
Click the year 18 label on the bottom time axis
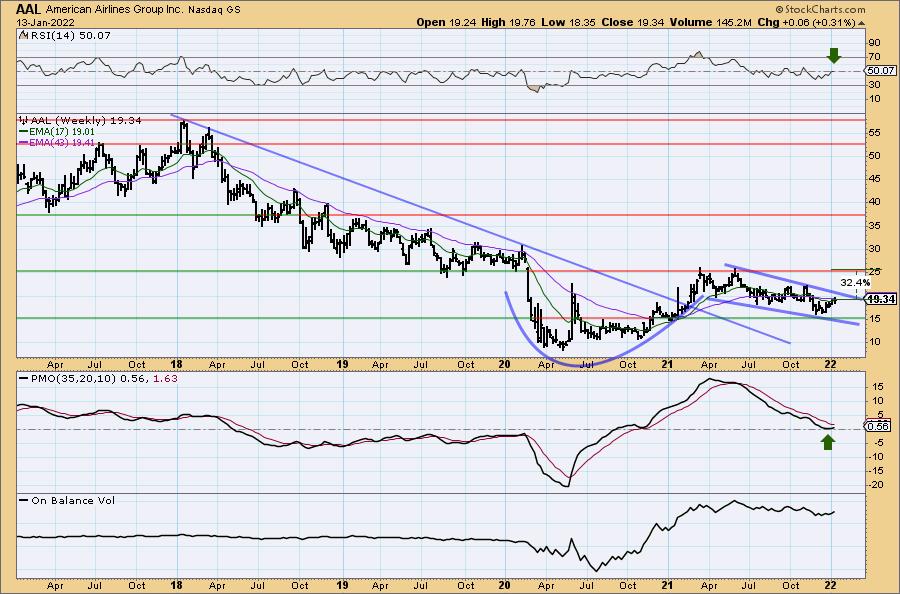[176, 585]
